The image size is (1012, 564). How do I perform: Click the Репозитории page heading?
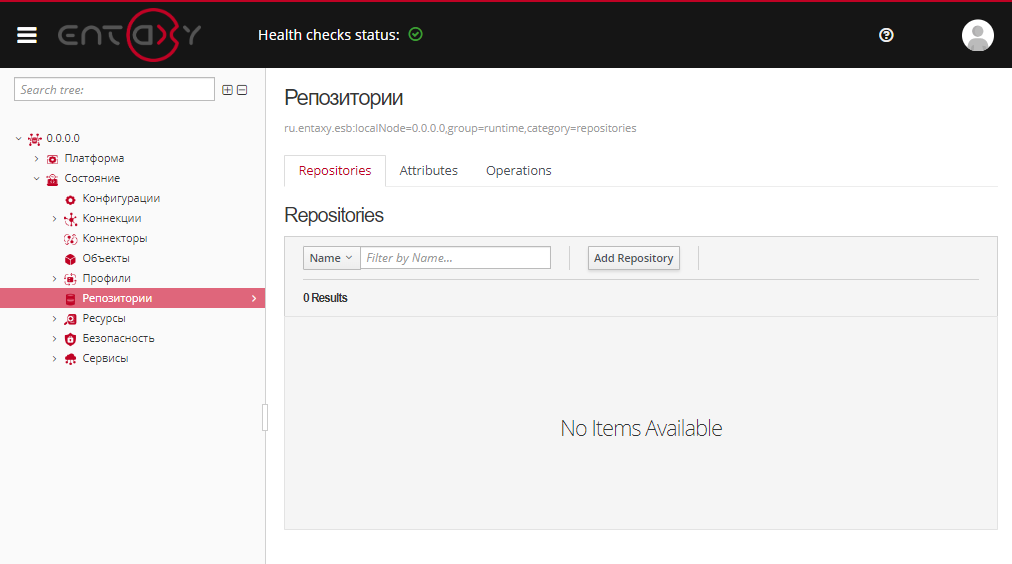(x=343, y=97)
